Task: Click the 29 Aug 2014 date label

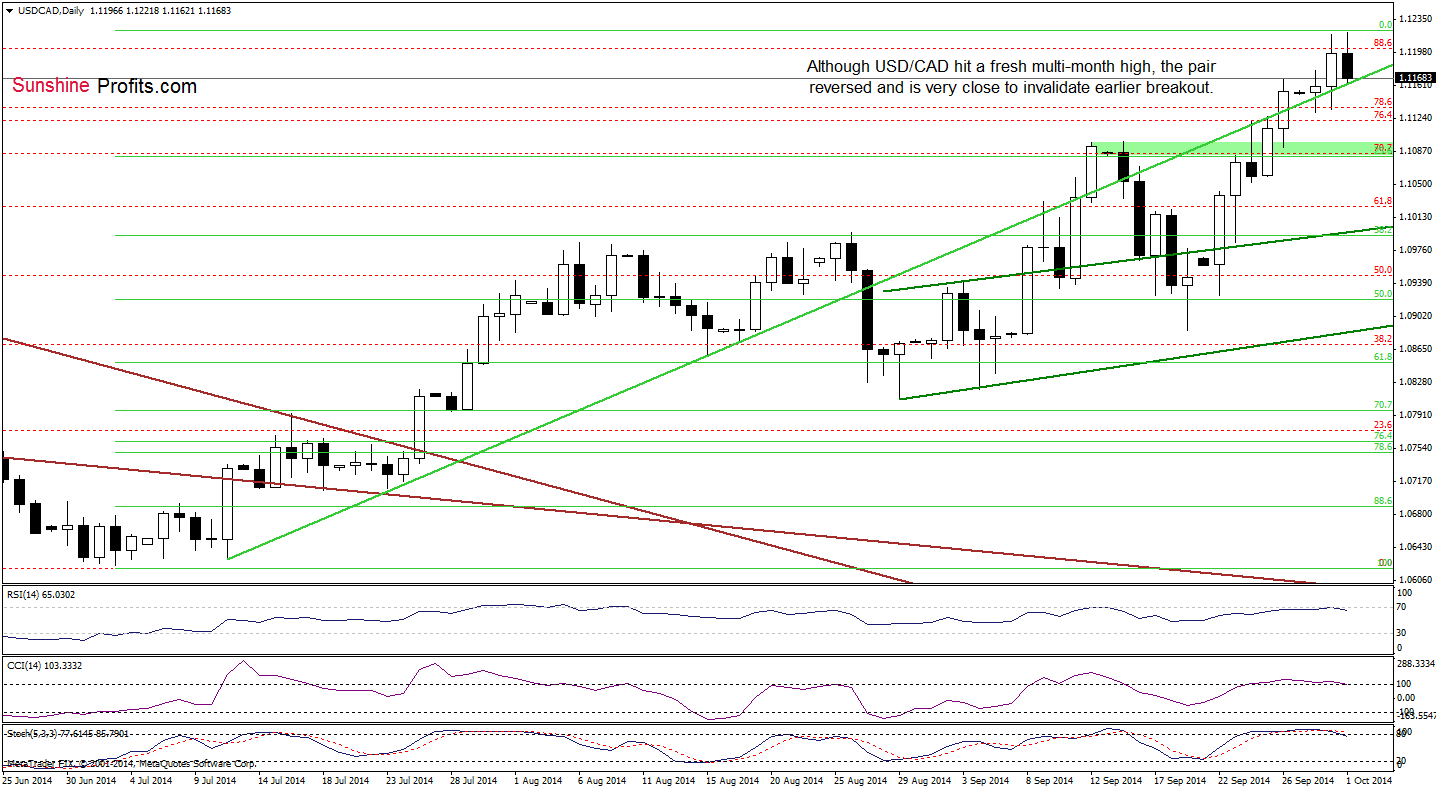Action: pyautogui.click(x=923, y=780)
